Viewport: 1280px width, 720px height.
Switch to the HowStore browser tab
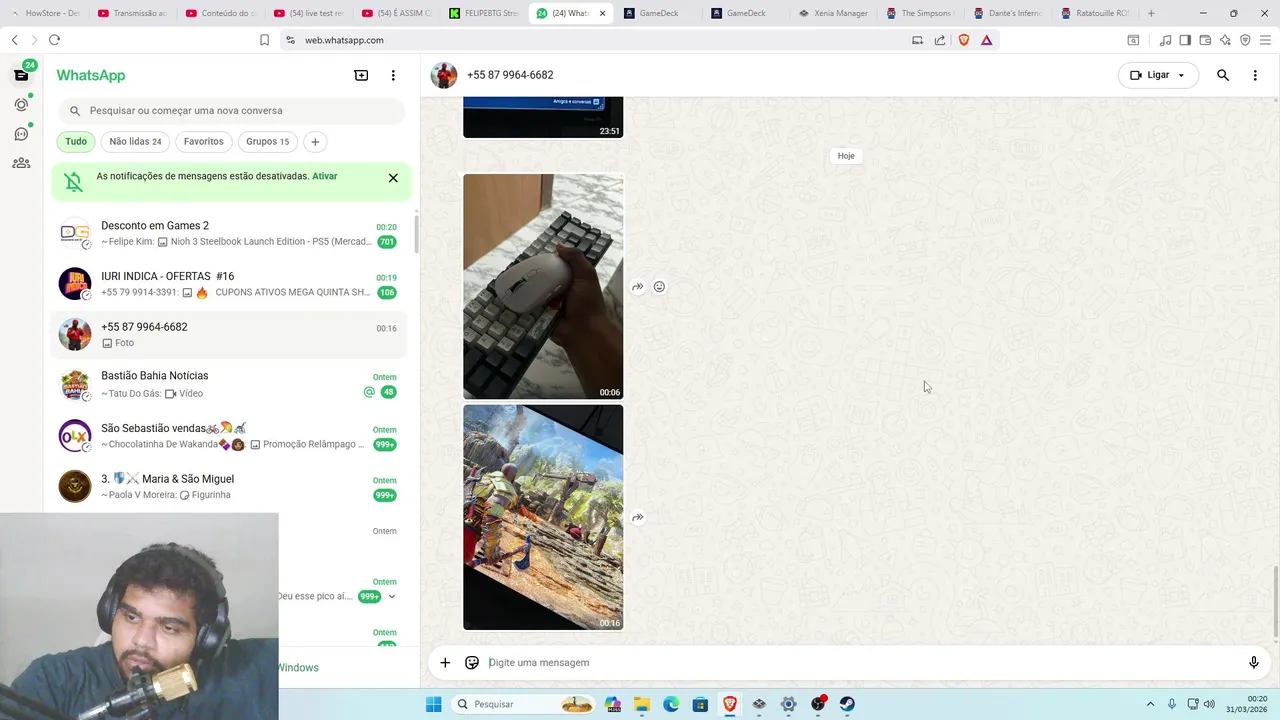[46, 13]
